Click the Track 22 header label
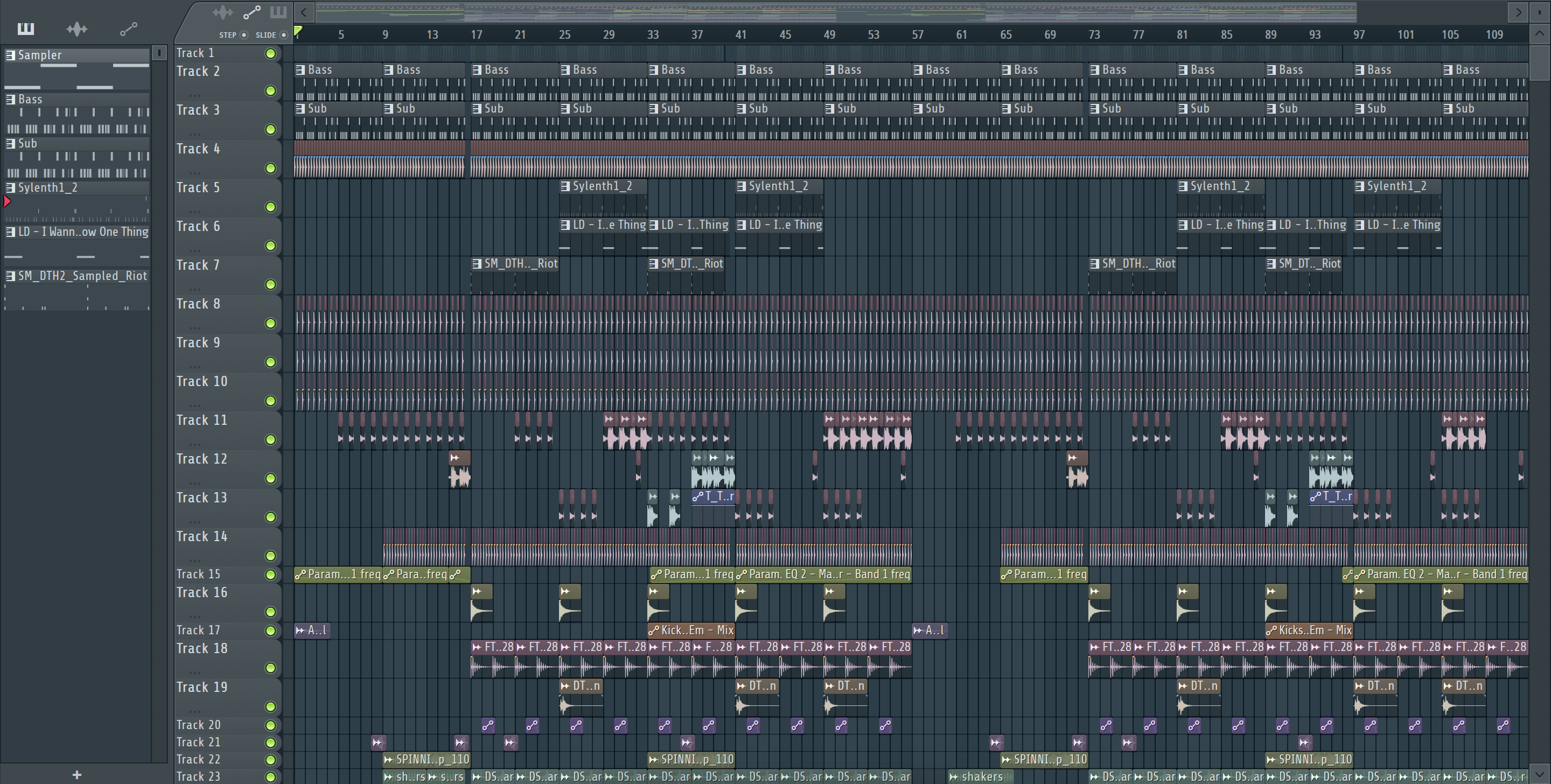Screen dimensions: 1551x784 pos(198,759)
